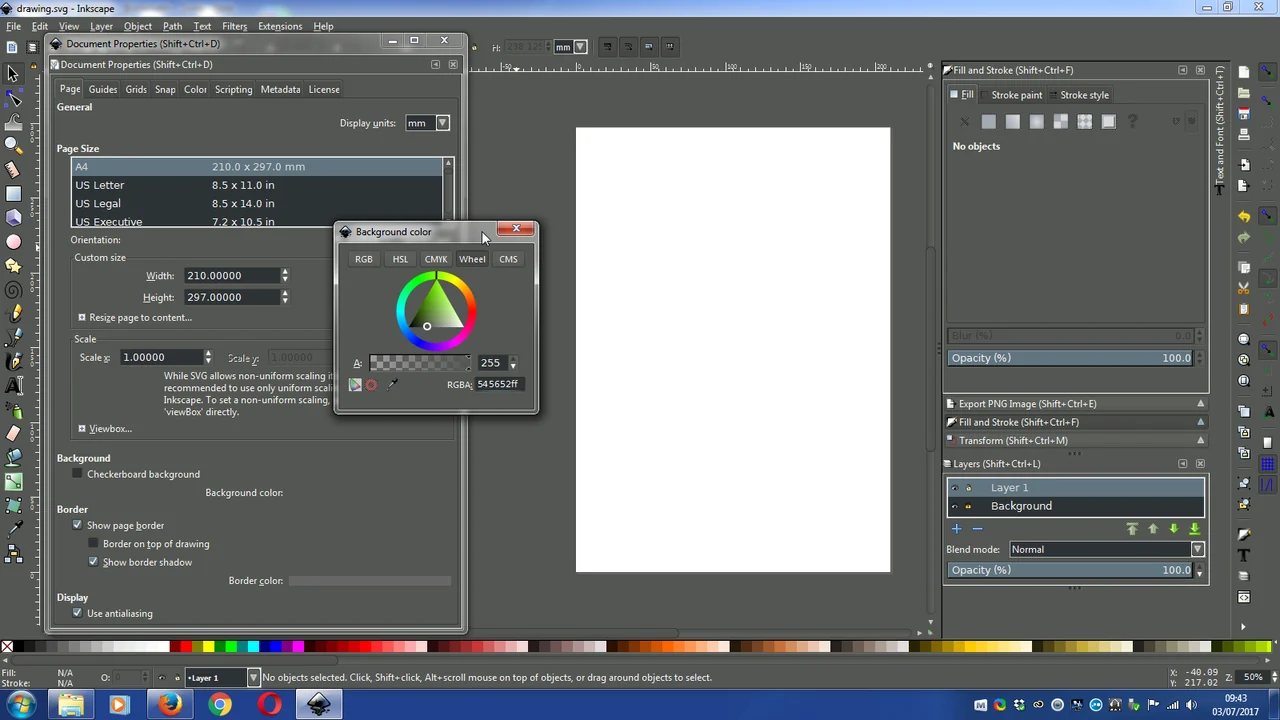Select the Gradient tool
The width and height of the screenshot is (1280, 720).
pos(13,482)
